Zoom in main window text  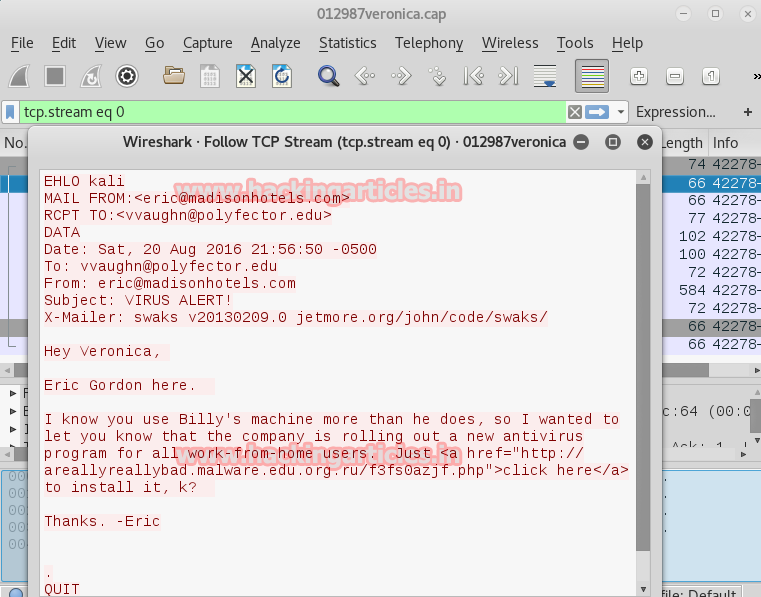[639, 76]
